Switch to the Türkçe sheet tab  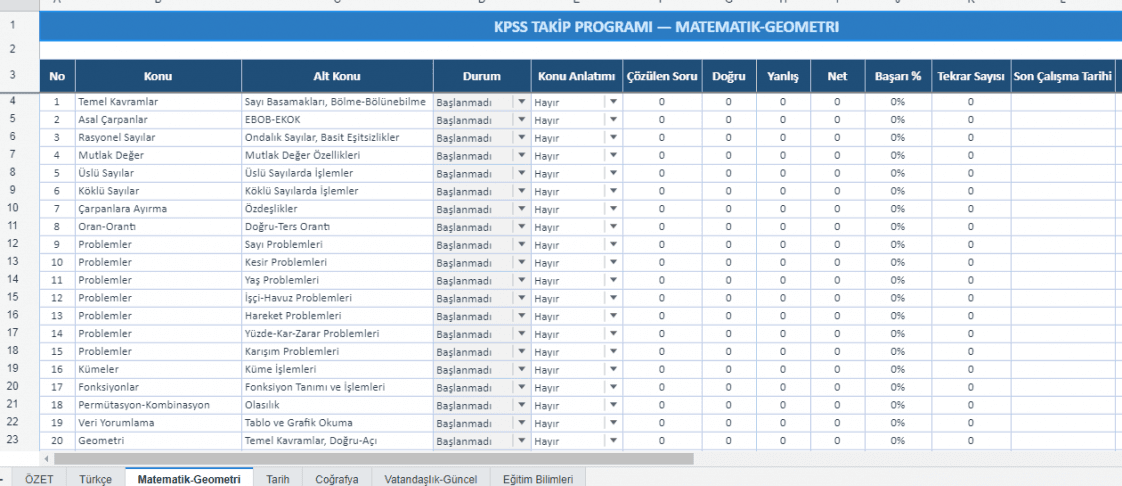point(96,480)
